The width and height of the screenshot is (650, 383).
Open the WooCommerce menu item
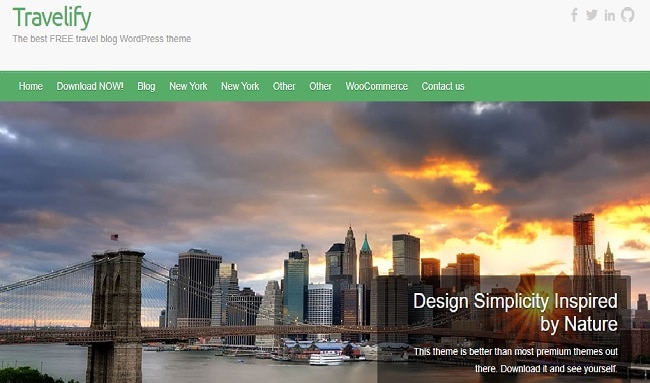377,86
